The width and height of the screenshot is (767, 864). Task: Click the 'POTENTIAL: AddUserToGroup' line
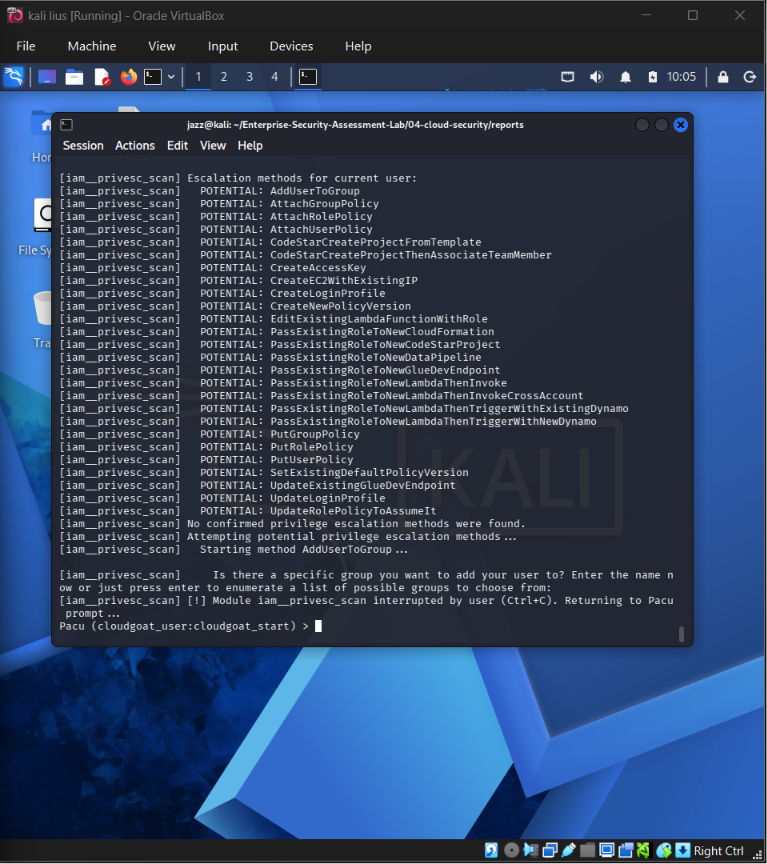tap(280, 191)
